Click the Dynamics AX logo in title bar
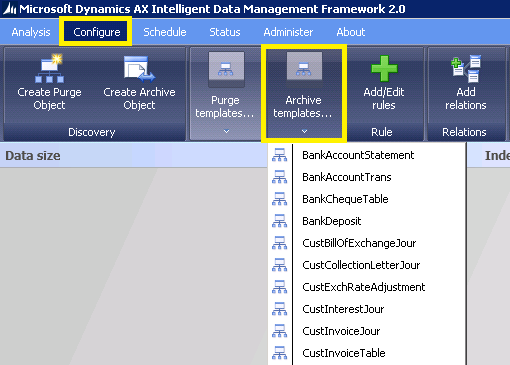510x365 pixels. coord(9,9)
